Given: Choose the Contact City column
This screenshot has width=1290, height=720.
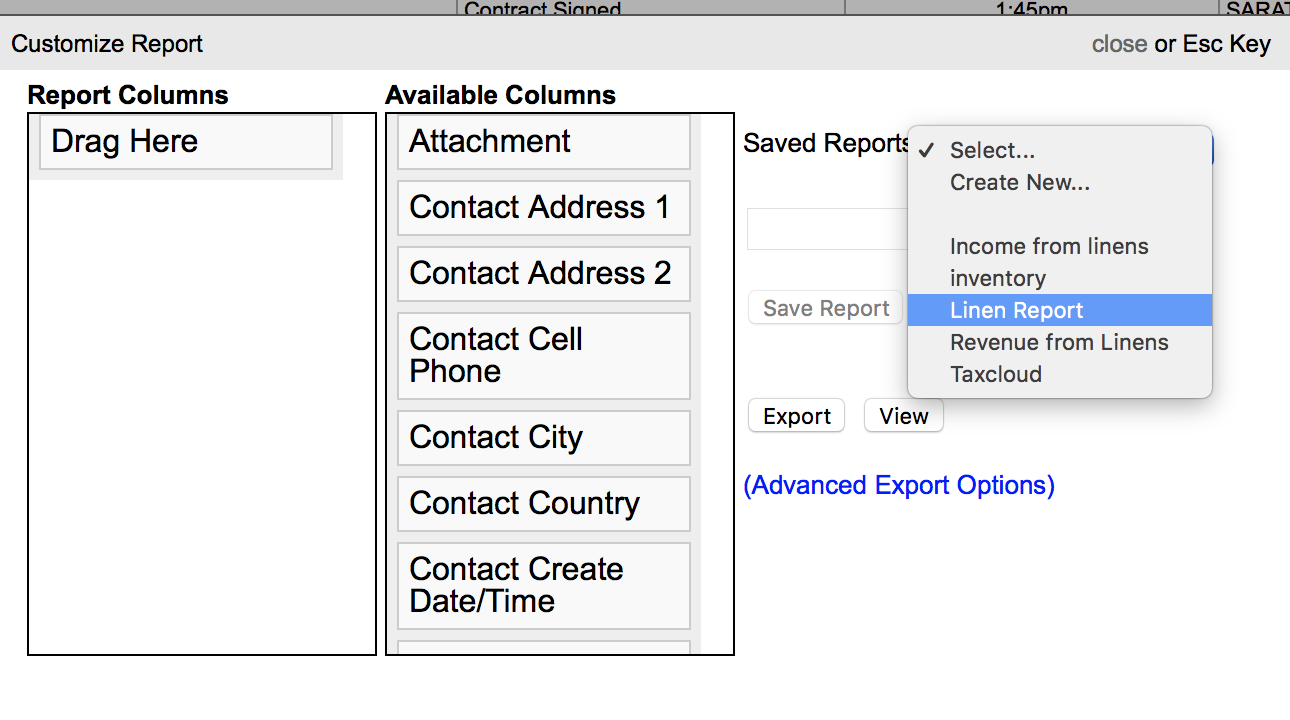Looking at the screenshot, I should tap(543, 438).
